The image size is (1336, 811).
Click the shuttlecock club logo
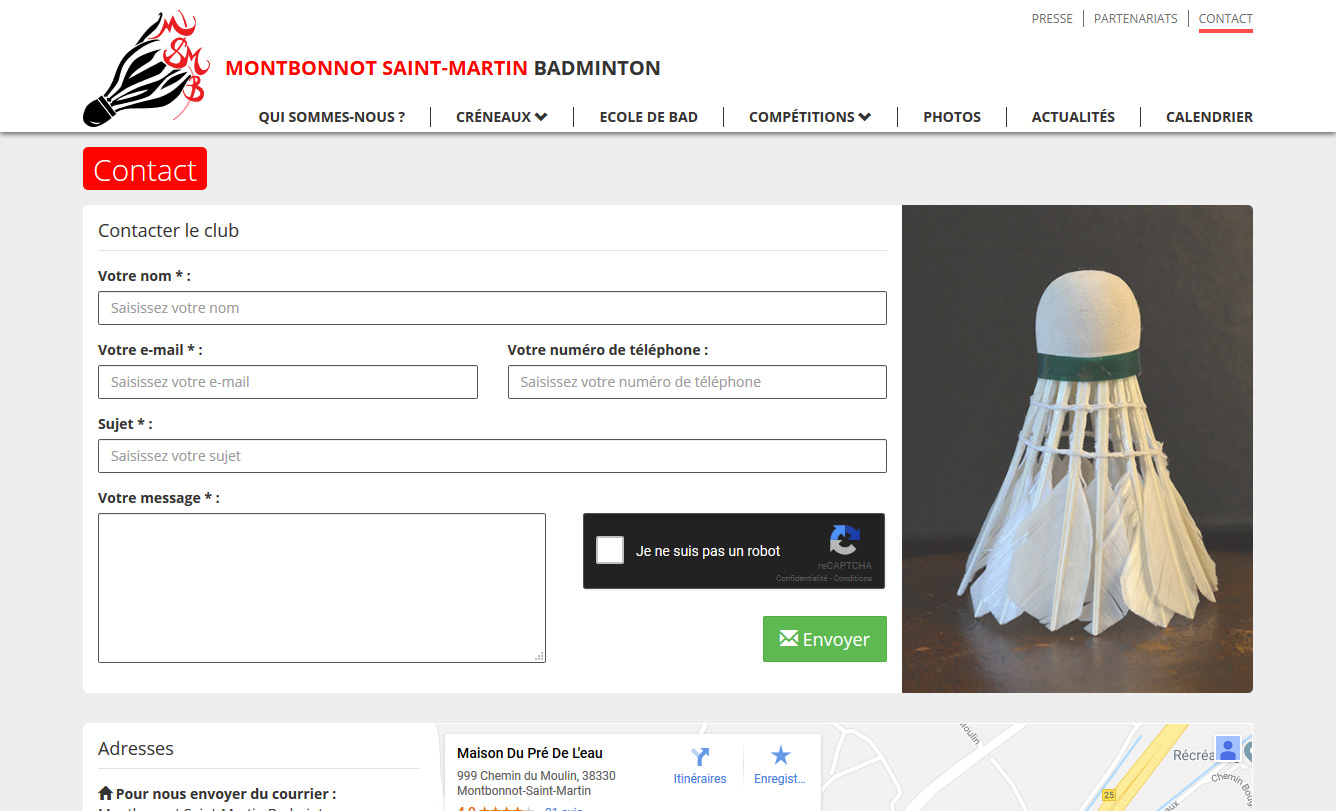point(147,69)
